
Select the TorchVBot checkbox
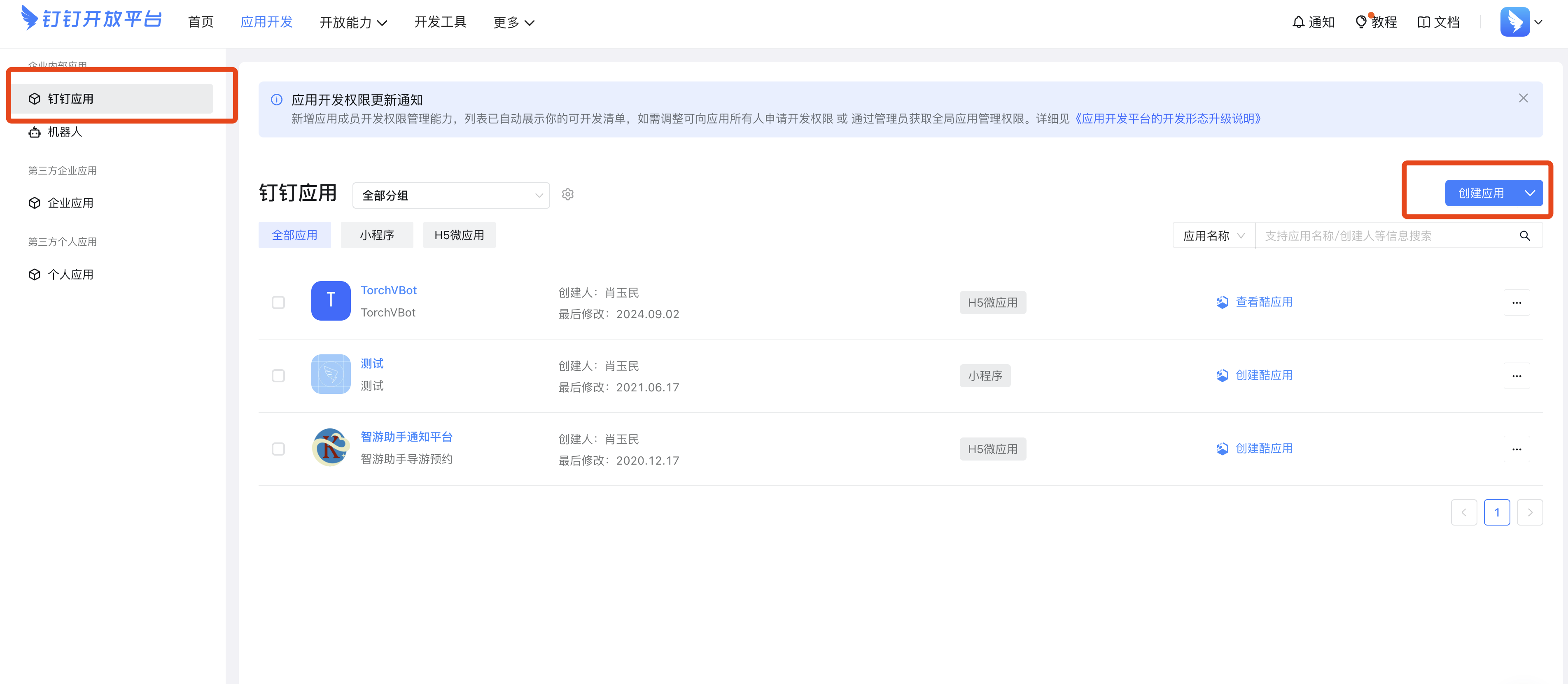[x=278, y=302]
